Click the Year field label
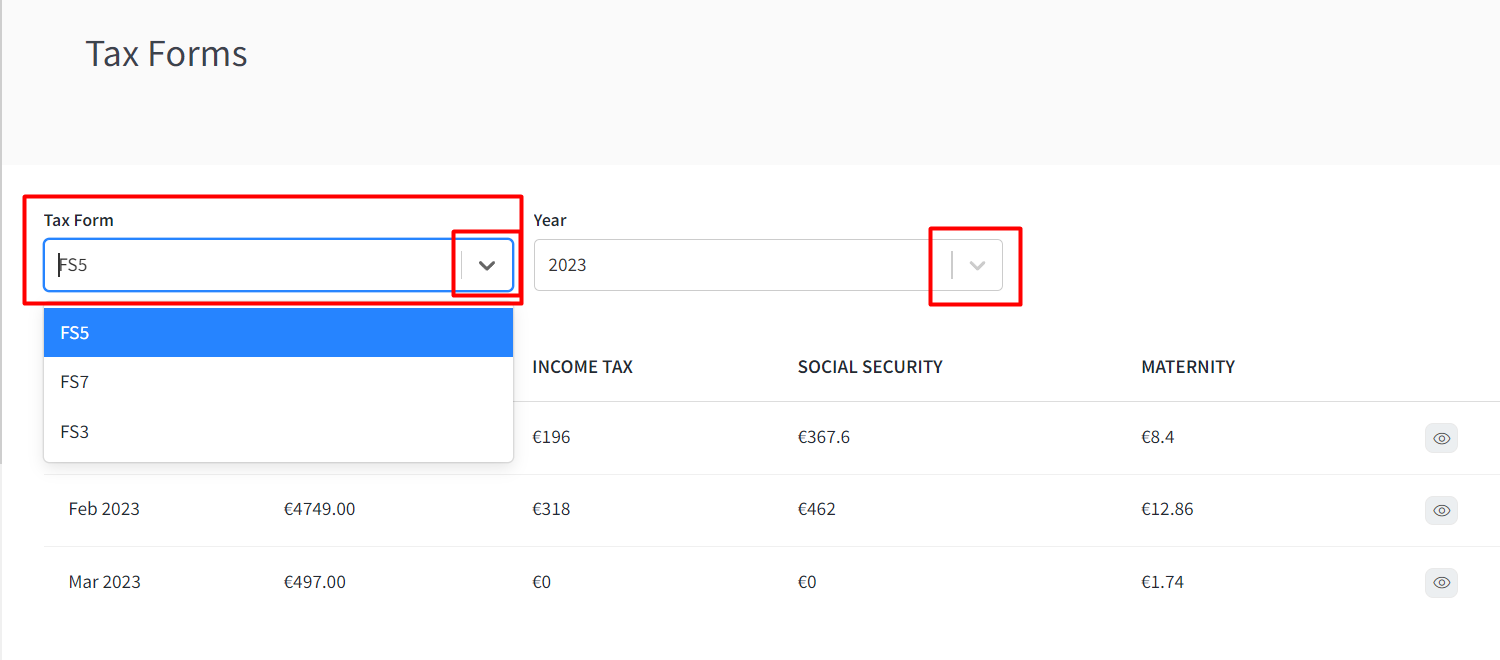This screenshot has width=1500, height=660. 550,220
